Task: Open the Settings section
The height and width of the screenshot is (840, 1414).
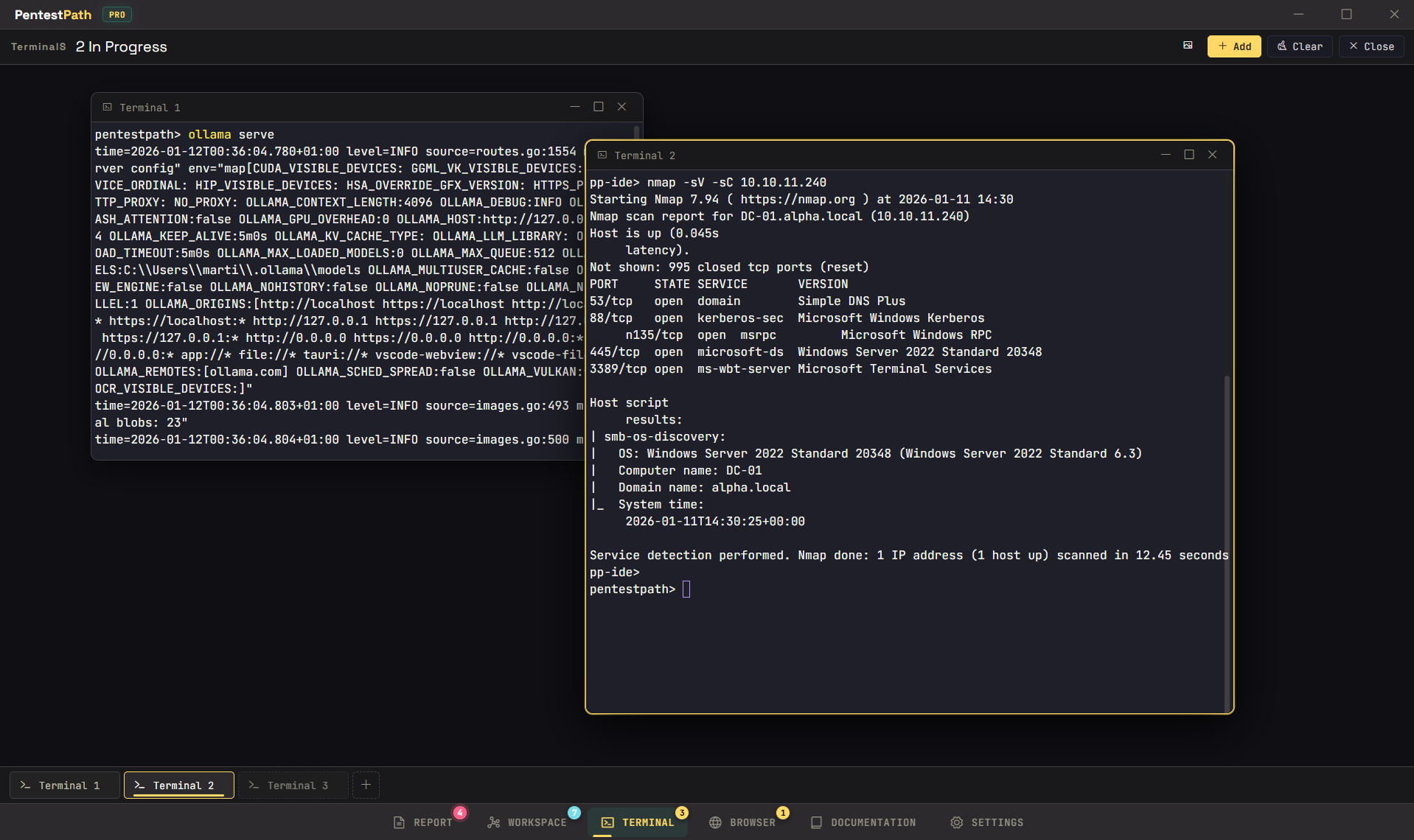Action: pyautogui.click(x=987, y=822)
